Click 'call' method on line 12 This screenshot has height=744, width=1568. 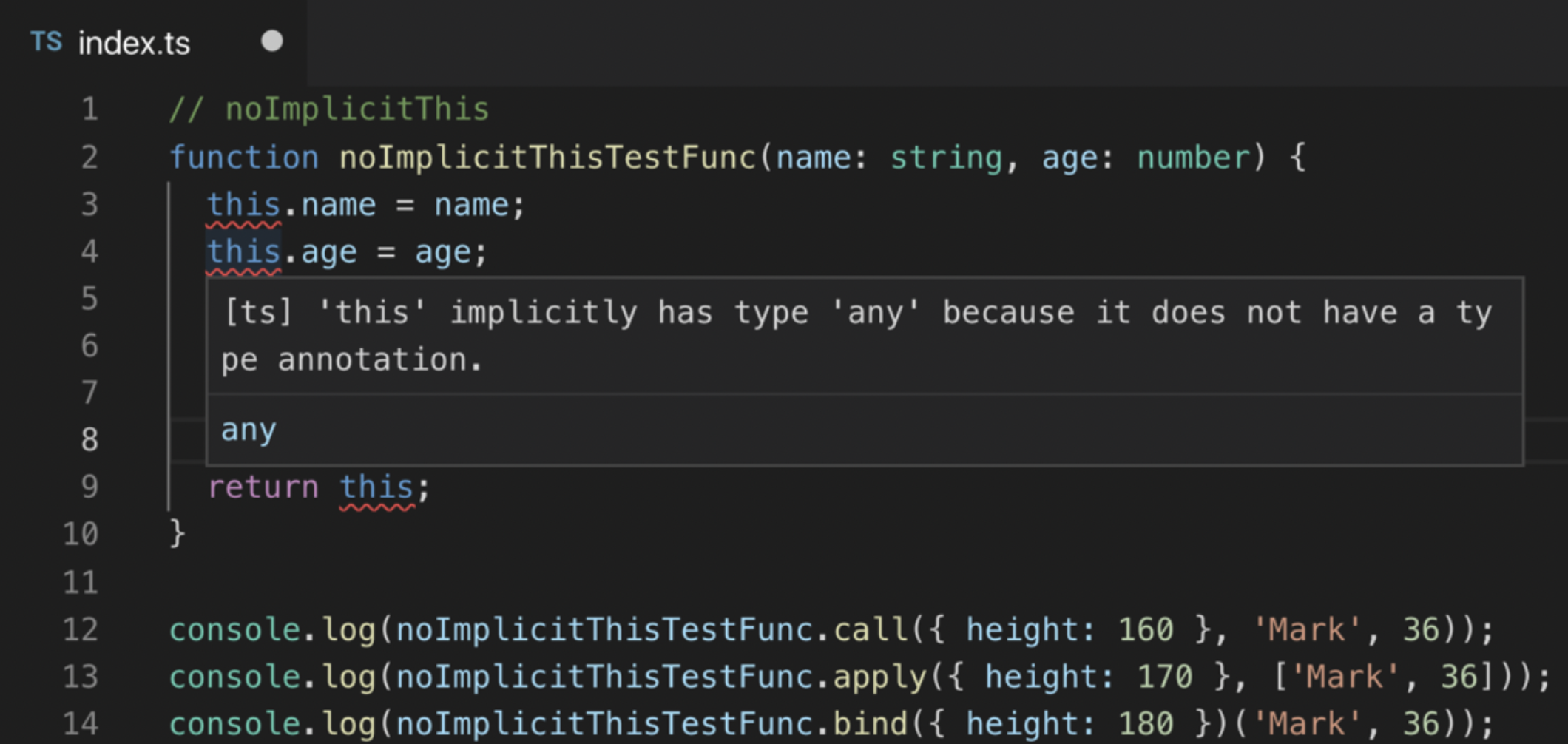pos(871,629)
